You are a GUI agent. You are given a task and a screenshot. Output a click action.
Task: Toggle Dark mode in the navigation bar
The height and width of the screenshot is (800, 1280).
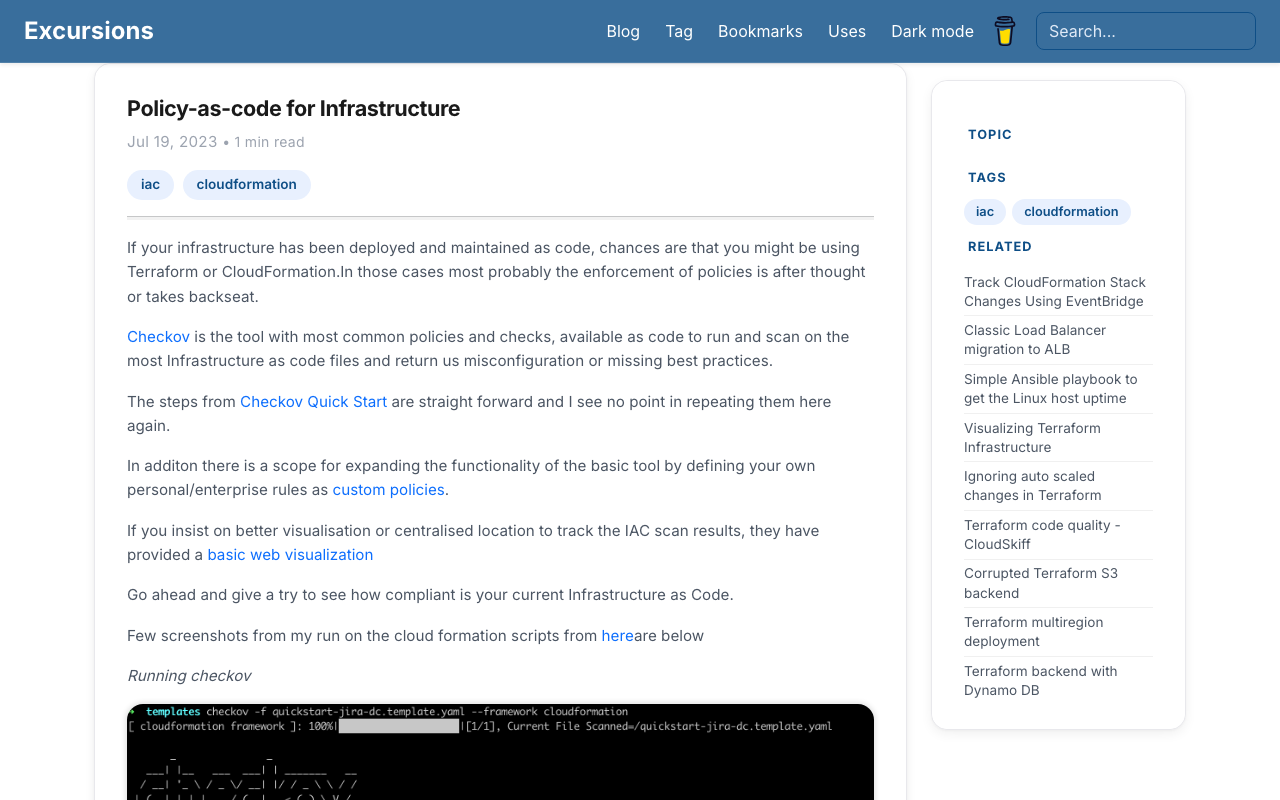click(932, 31)
